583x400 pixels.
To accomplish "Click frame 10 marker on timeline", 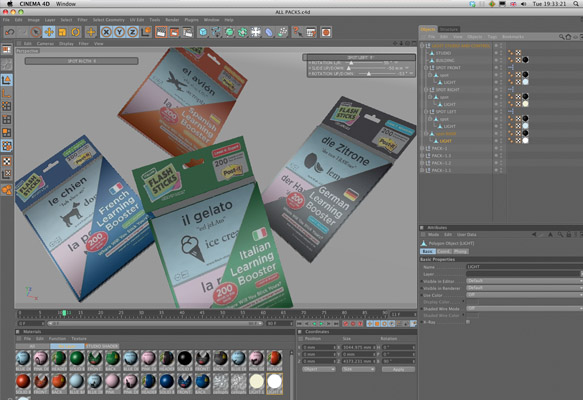I will 60,313.
